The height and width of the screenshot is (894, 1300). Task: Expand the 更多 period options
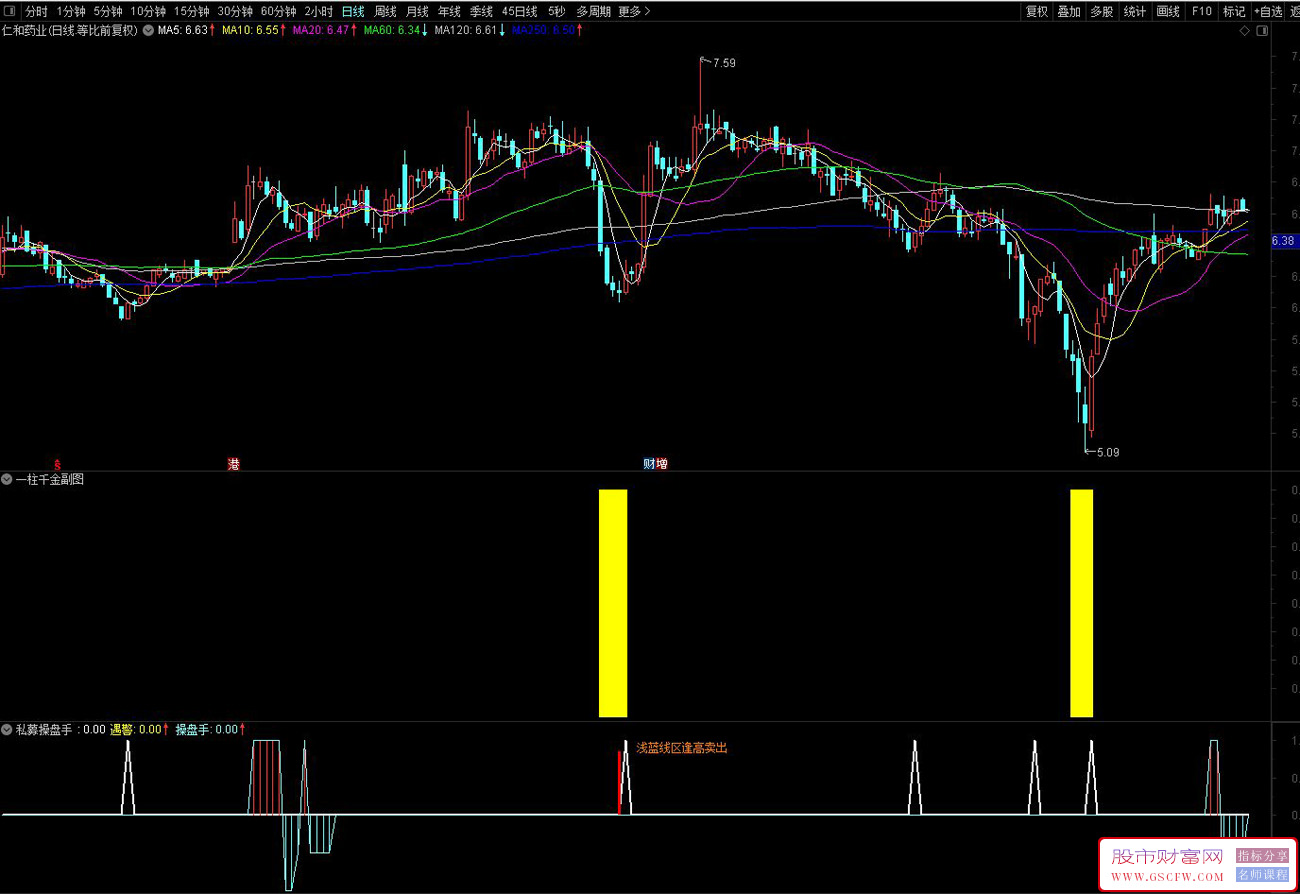(x=634, y=12)
